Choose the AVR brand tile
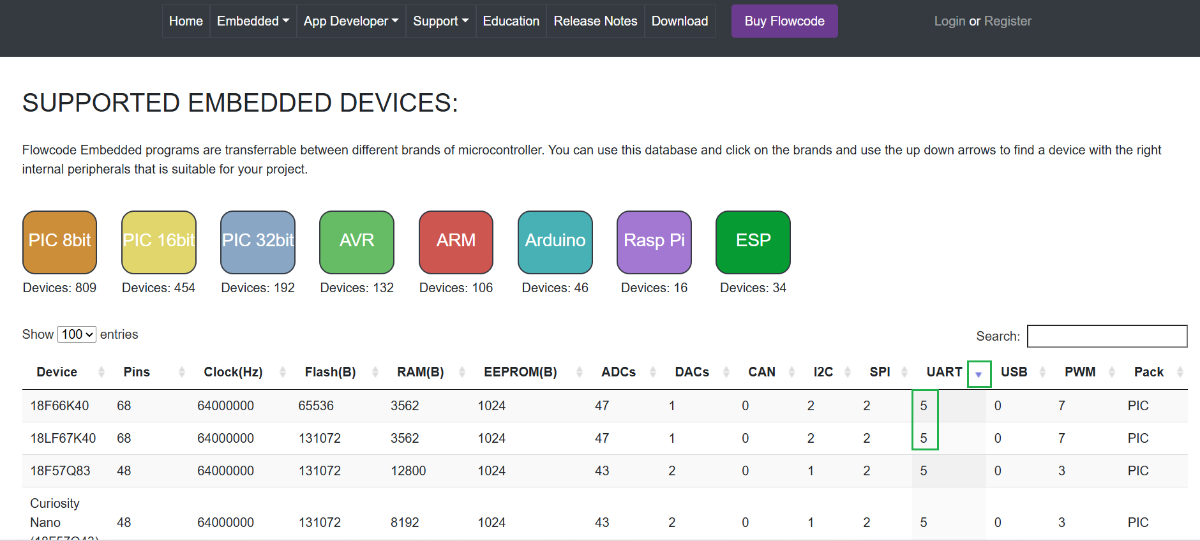Image resolution: width=1200 pixels, height=541 pixels. [x=356, y=242]
